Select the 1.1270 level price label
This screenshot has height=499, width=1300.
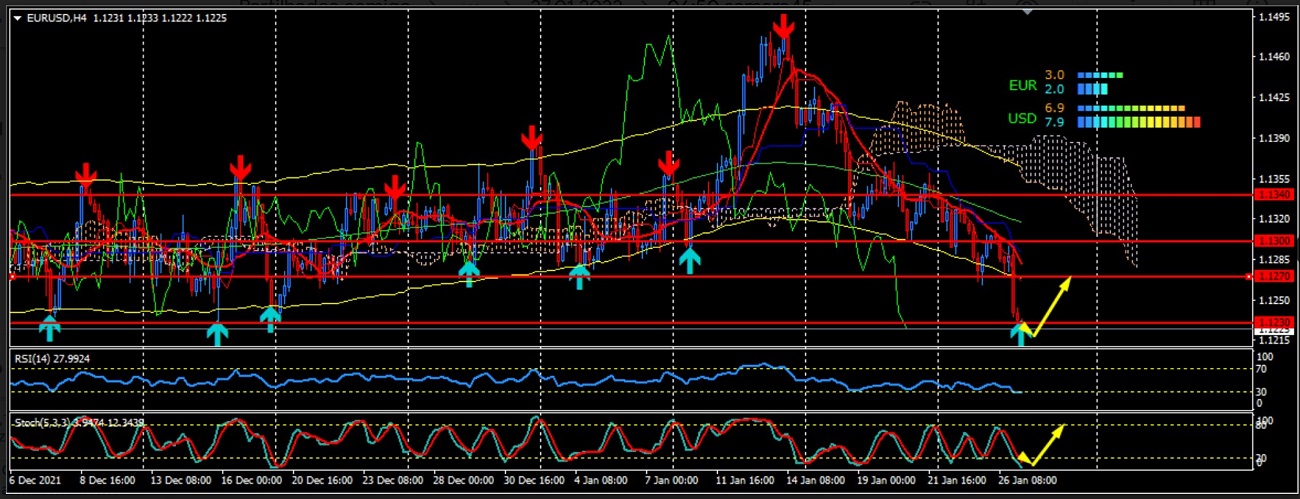tap(1276, 276)
